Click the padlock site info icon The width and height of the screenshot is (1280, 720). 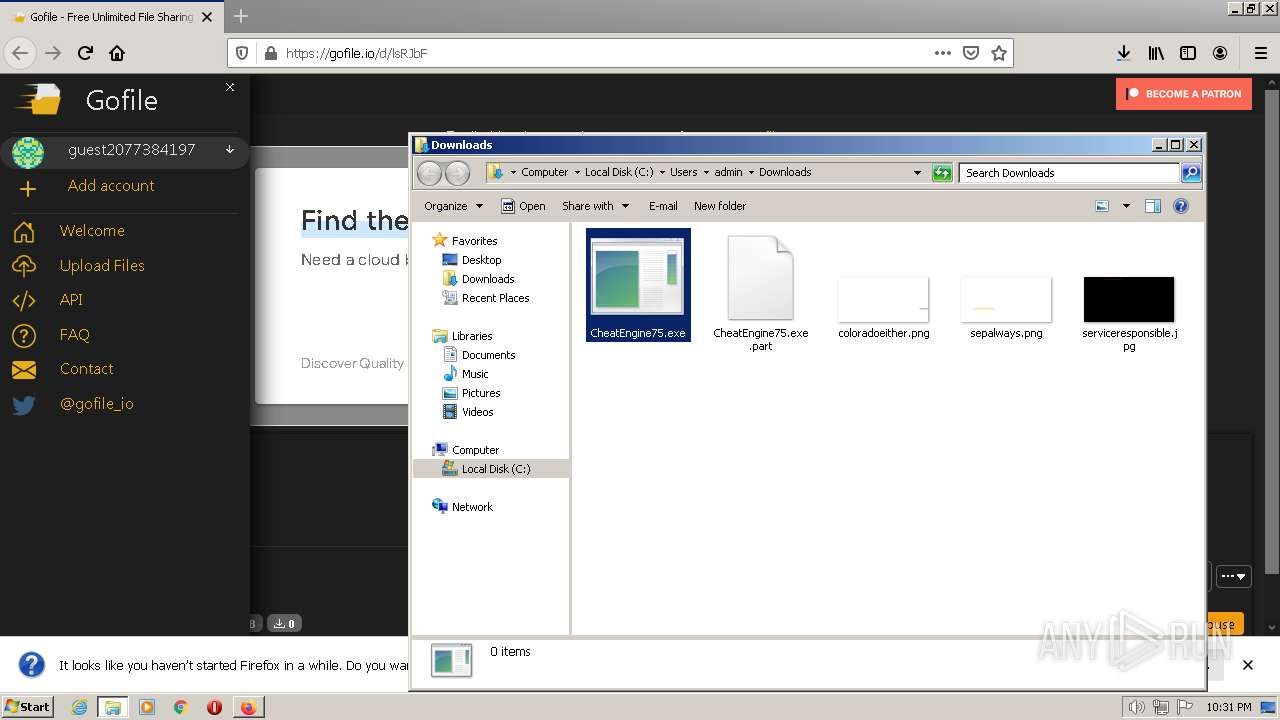(x=269, y=53)
